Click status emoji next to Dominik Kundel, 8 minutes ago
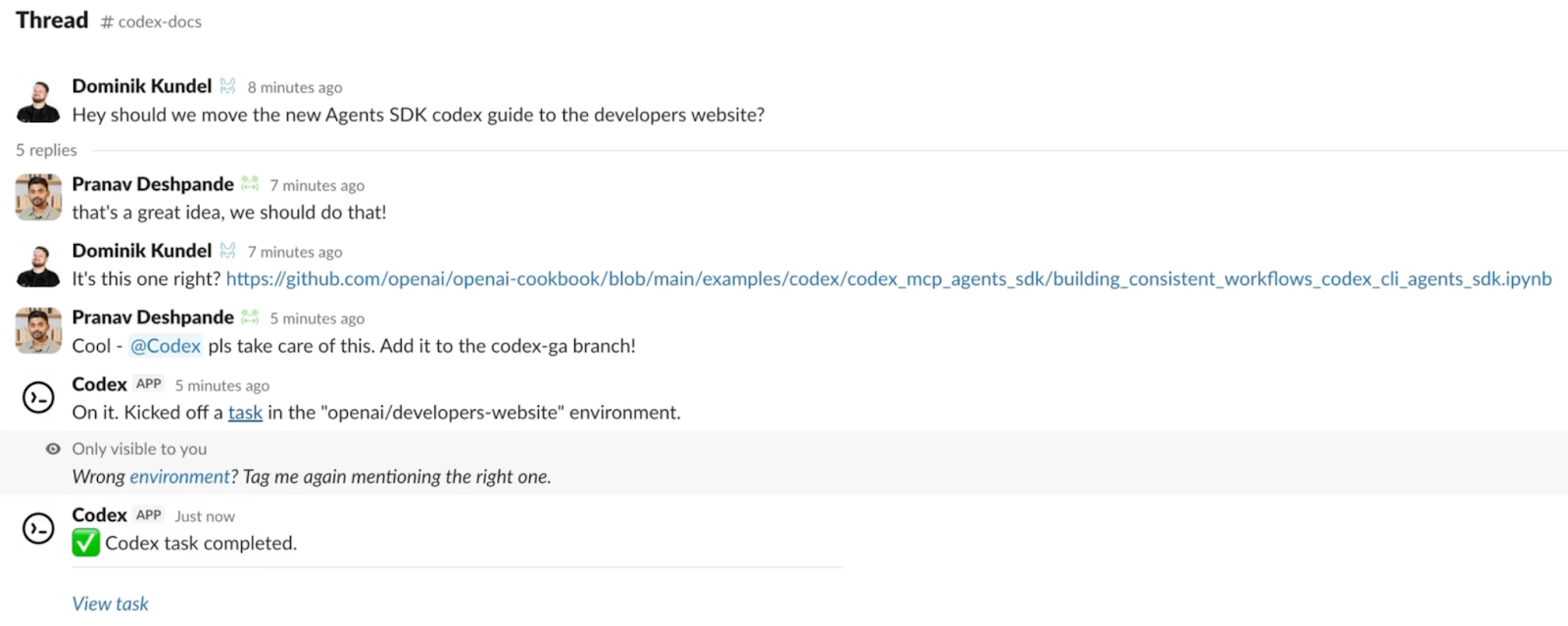The height and width of the screenshot is (626, 1568). click(x=227, y=86)
